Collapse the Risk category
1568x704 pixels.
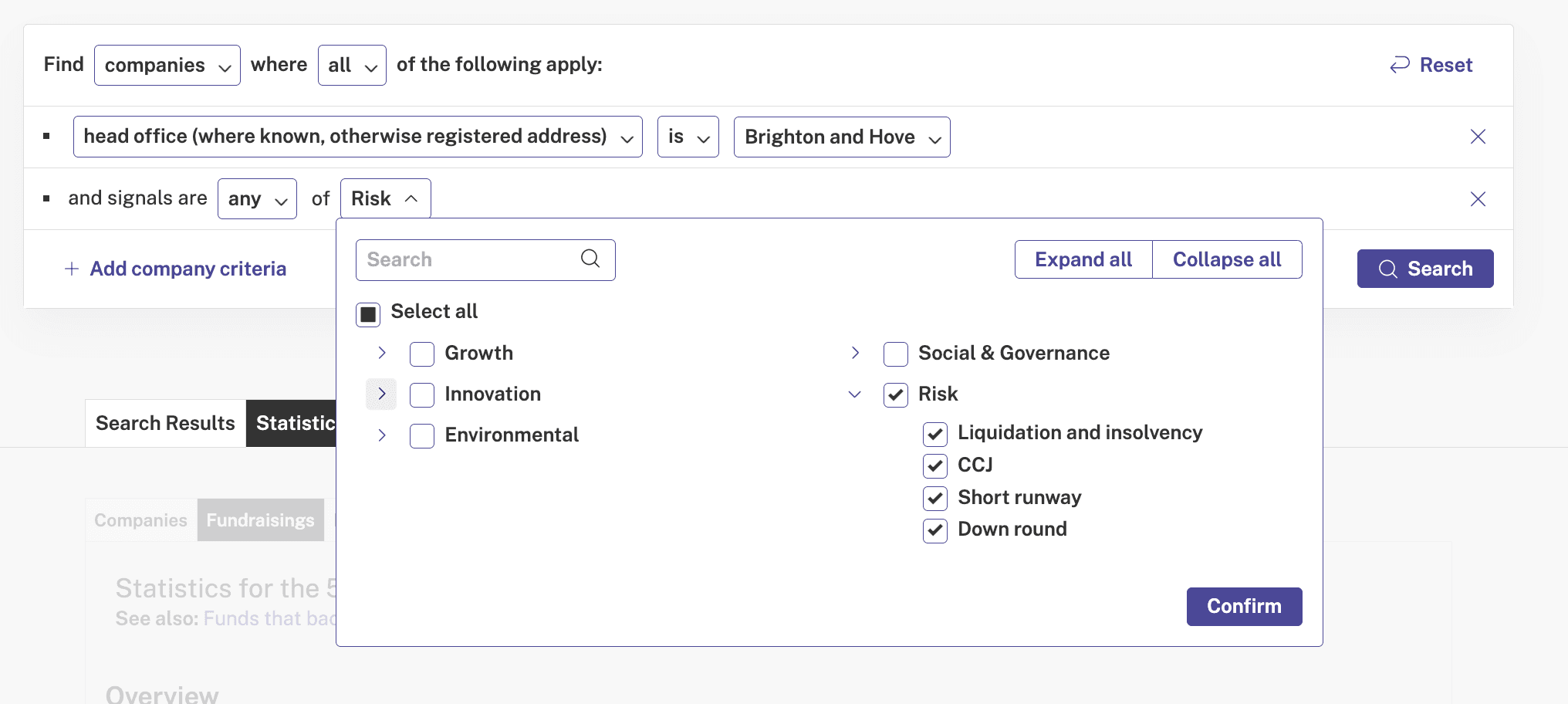click(855, 394)
